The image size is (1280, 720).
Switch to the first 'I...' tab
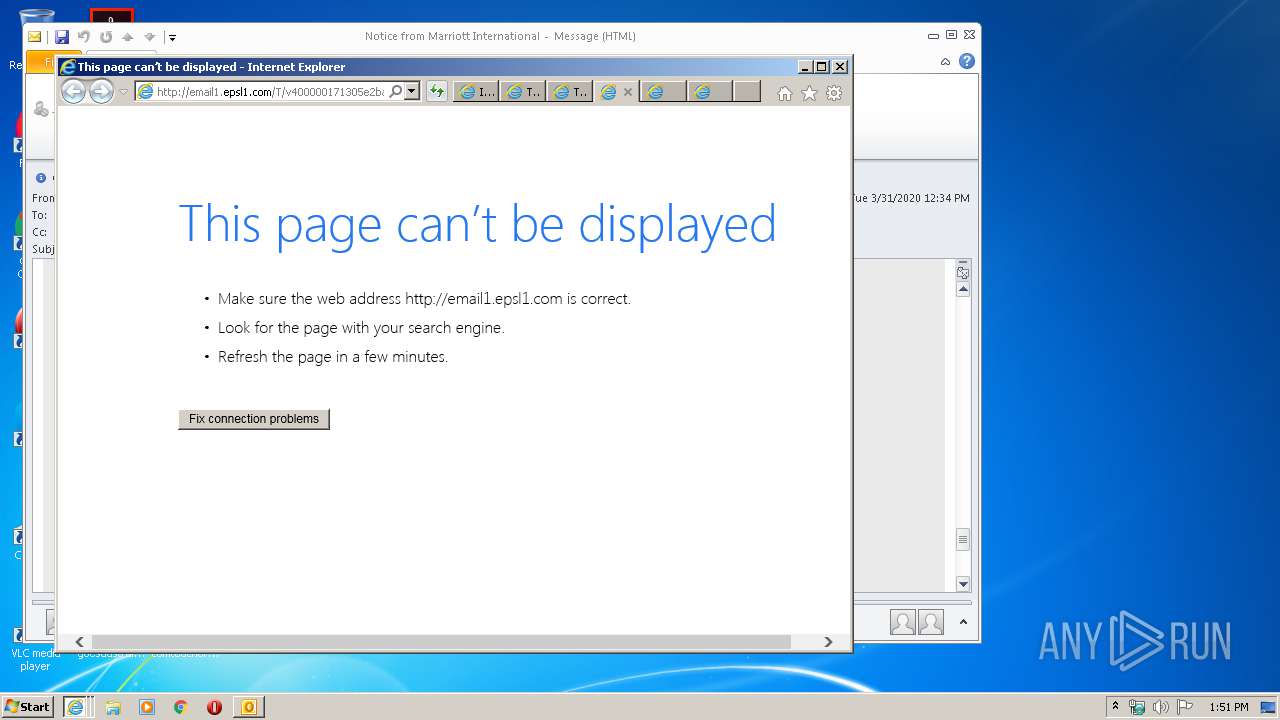(476, 92)
